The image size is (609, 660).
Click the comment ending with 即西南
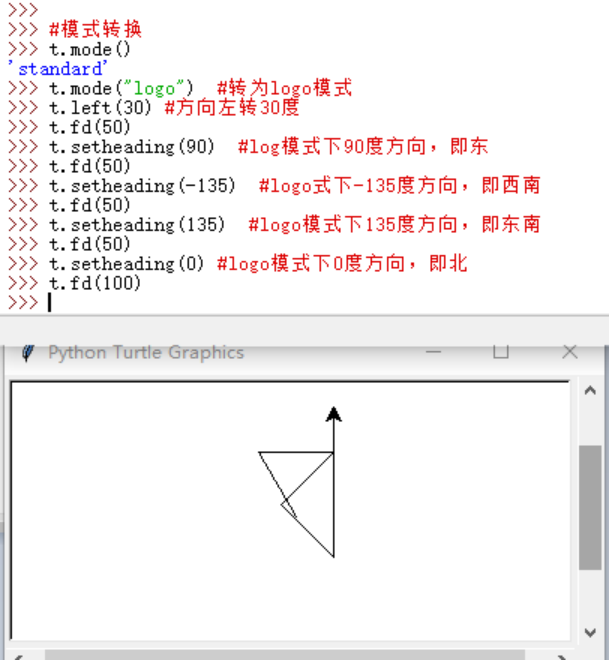point(400,186)
